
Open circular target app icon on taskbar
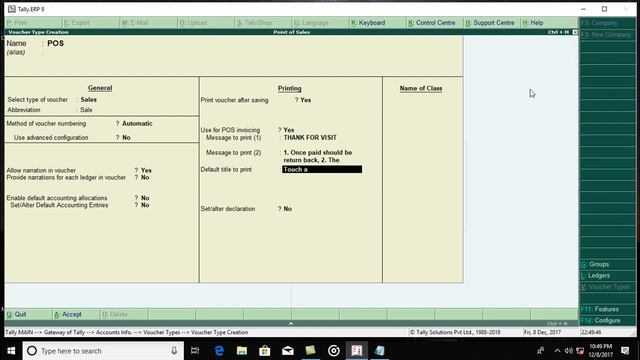coord(333,351)
